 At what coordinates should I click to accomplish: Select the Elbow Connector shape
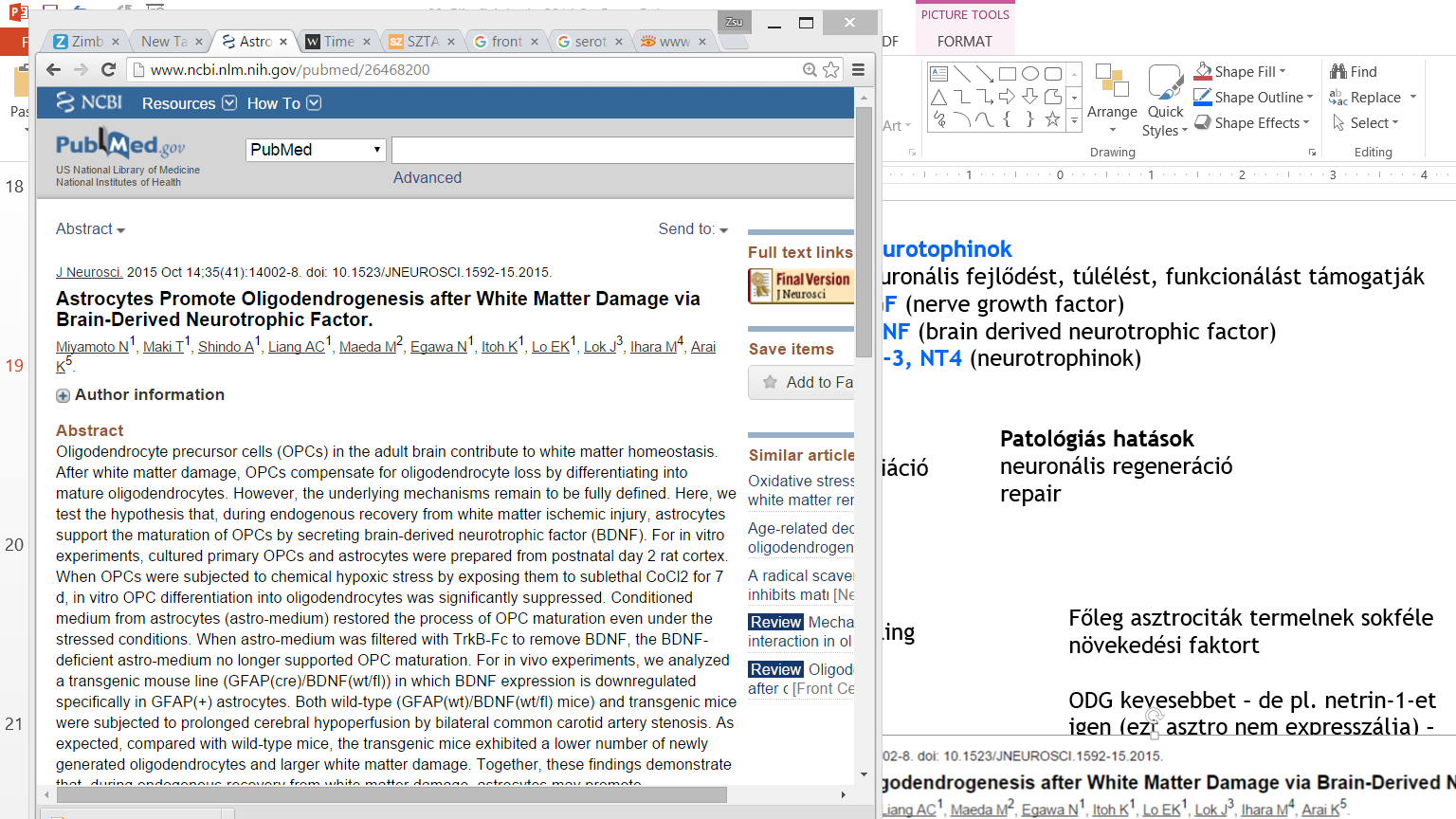(x=961, y=97)
